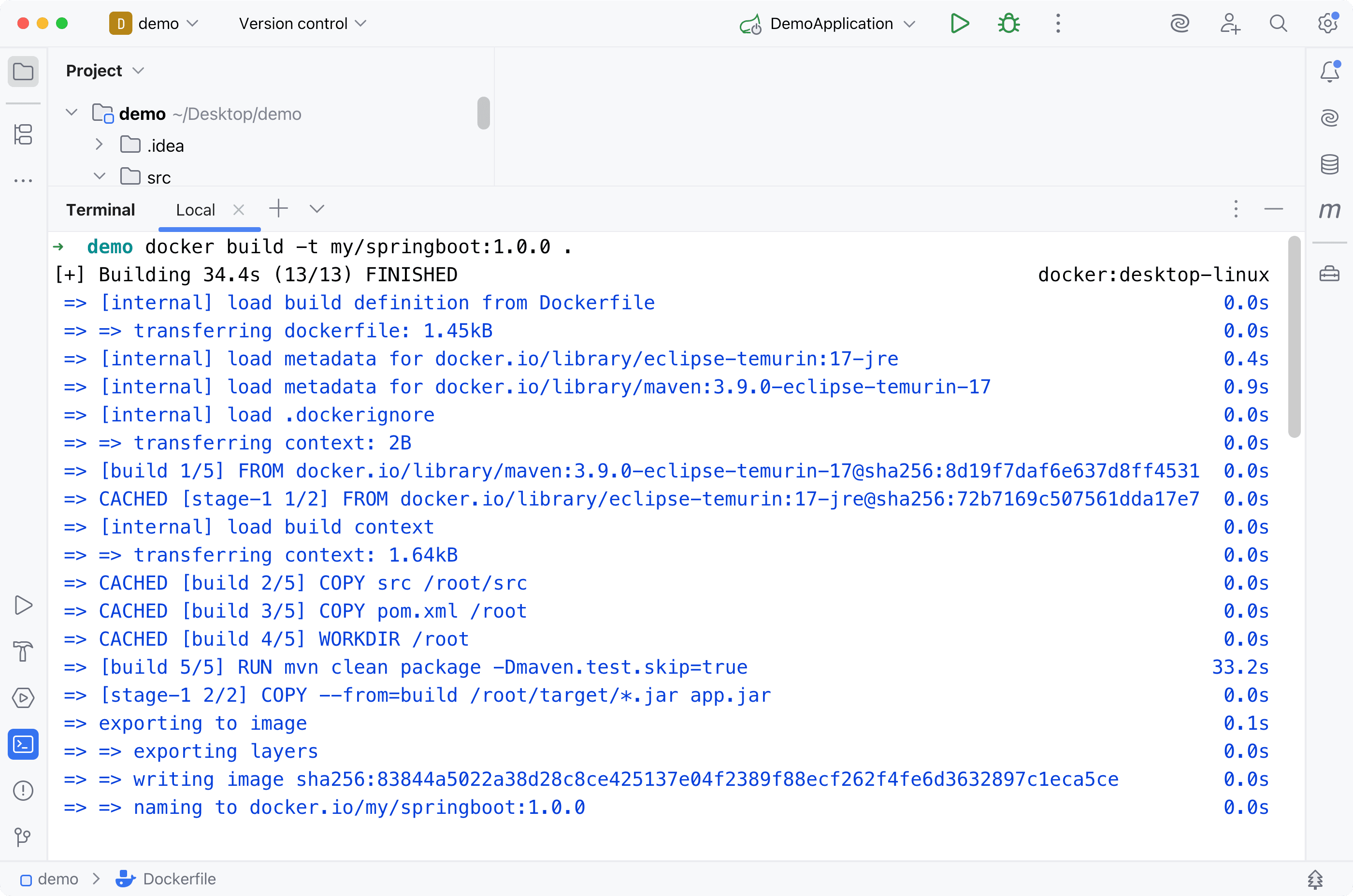Click 'docker:desktop-linux' text in terminal

pyautogui.click(x=1153, y=275)
